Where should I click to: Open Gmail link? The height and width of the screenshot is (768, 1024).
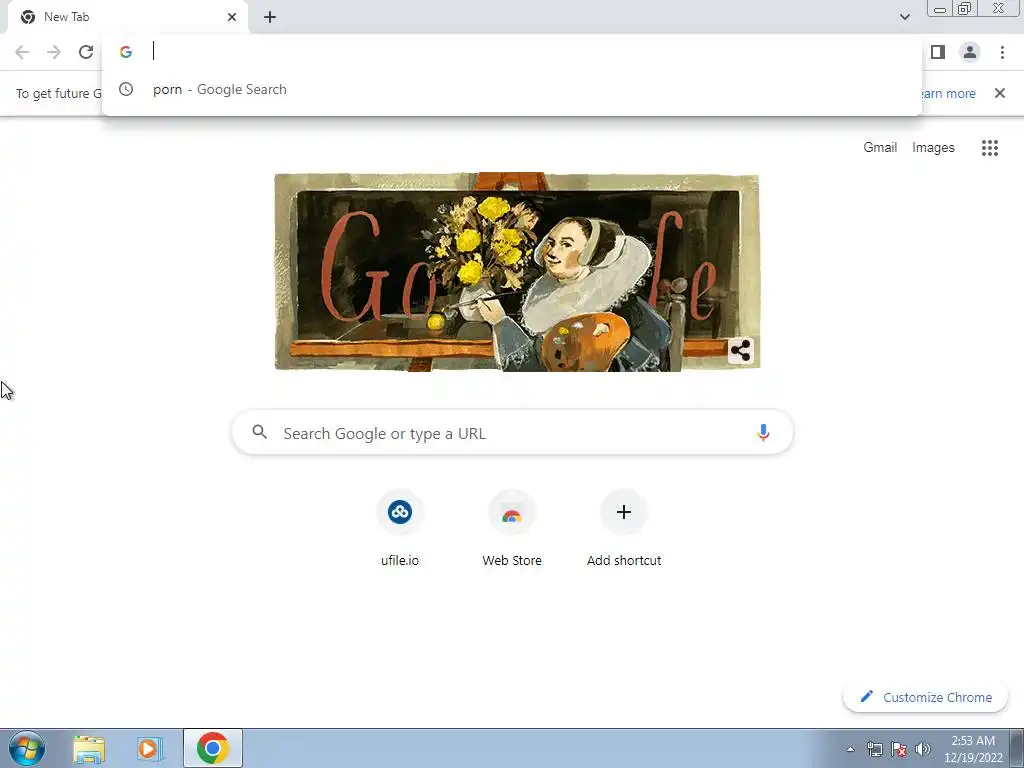(880, 148)
